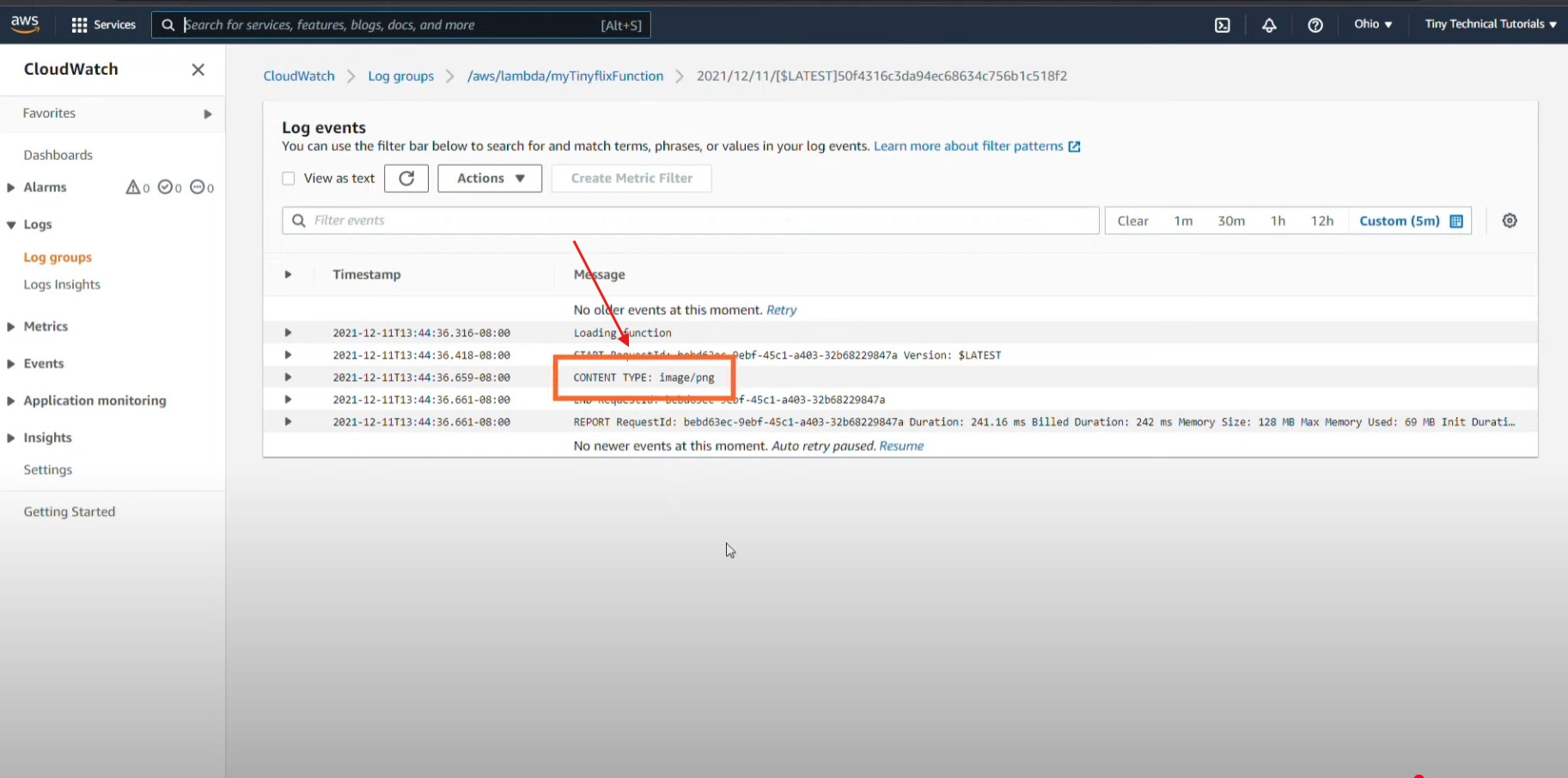Open Logs Insights in the sidebar
Viewport: 1568px width, 778px height.
[62, 285]
